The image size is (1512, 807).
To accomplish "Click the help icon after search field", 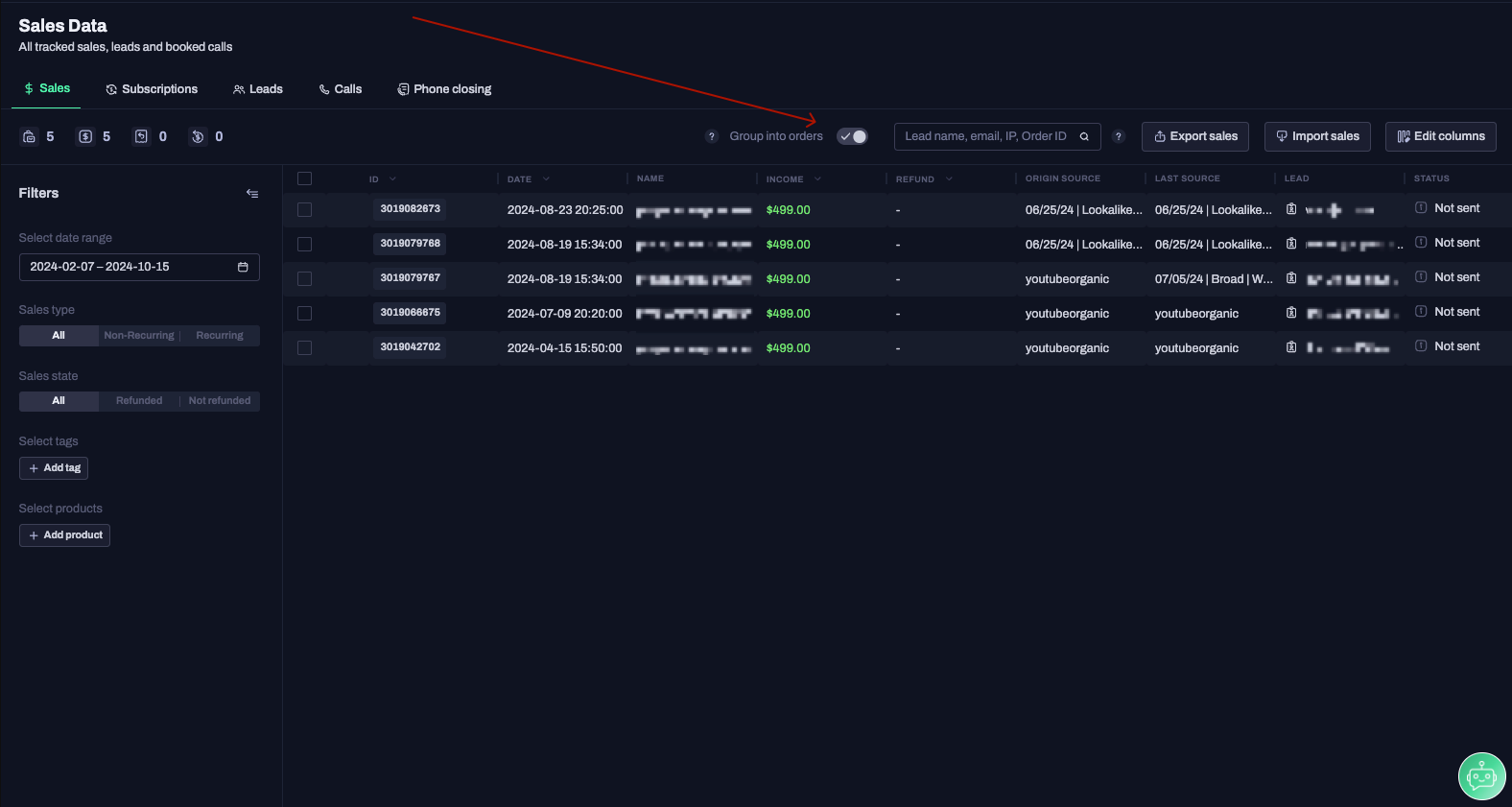I will point(1118,136).
